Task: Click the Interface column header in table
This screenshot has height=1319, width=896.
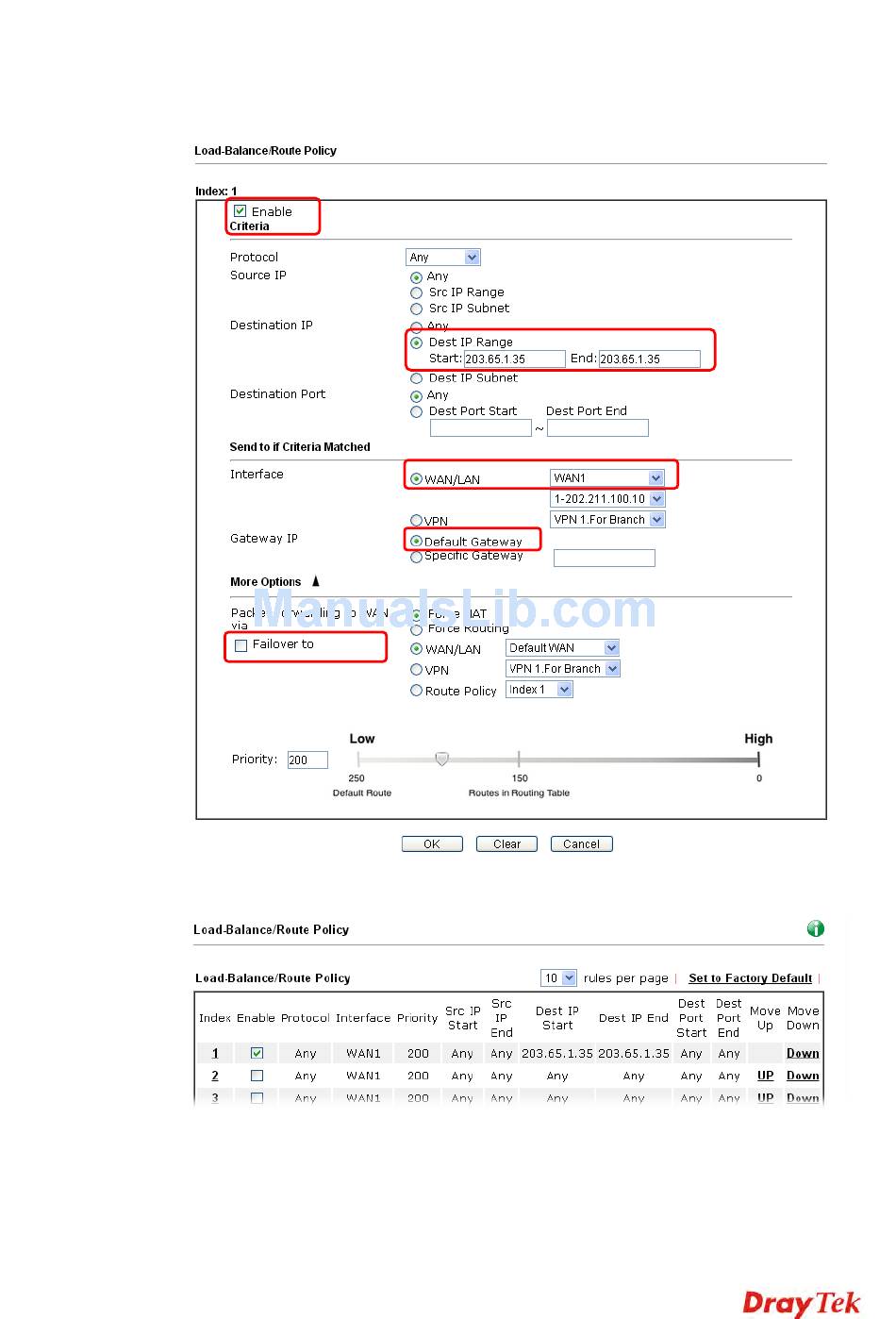Action: coord(363,1018)
